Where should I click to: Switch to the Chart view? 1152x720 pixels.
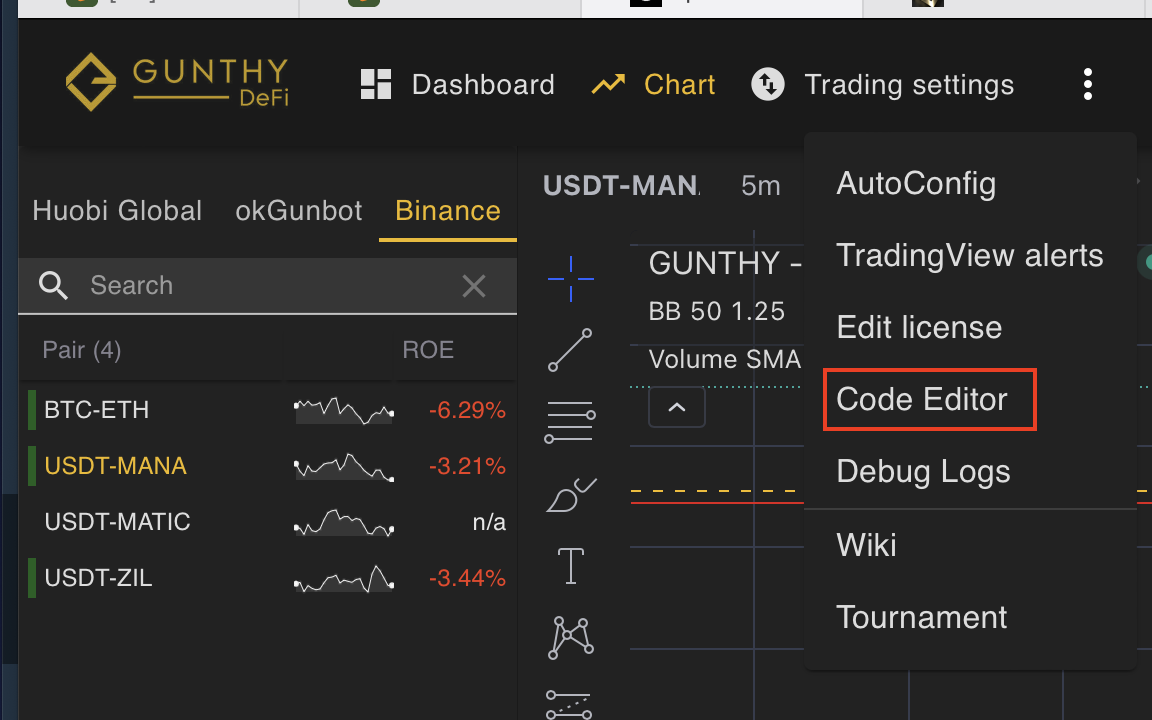[653, 84]
